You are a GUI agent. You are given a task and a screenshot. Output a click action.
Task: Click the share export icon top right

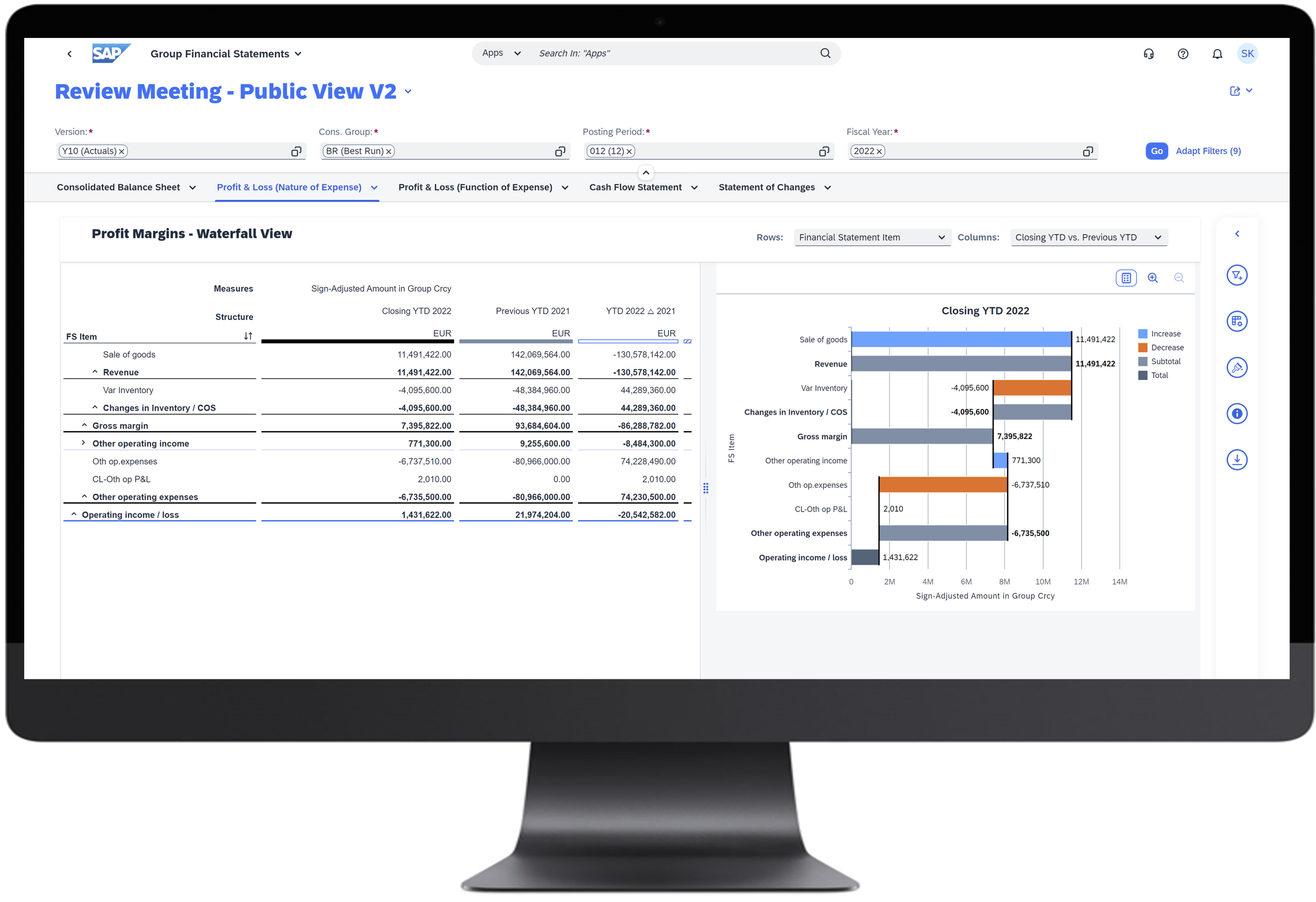point(1235,91)
